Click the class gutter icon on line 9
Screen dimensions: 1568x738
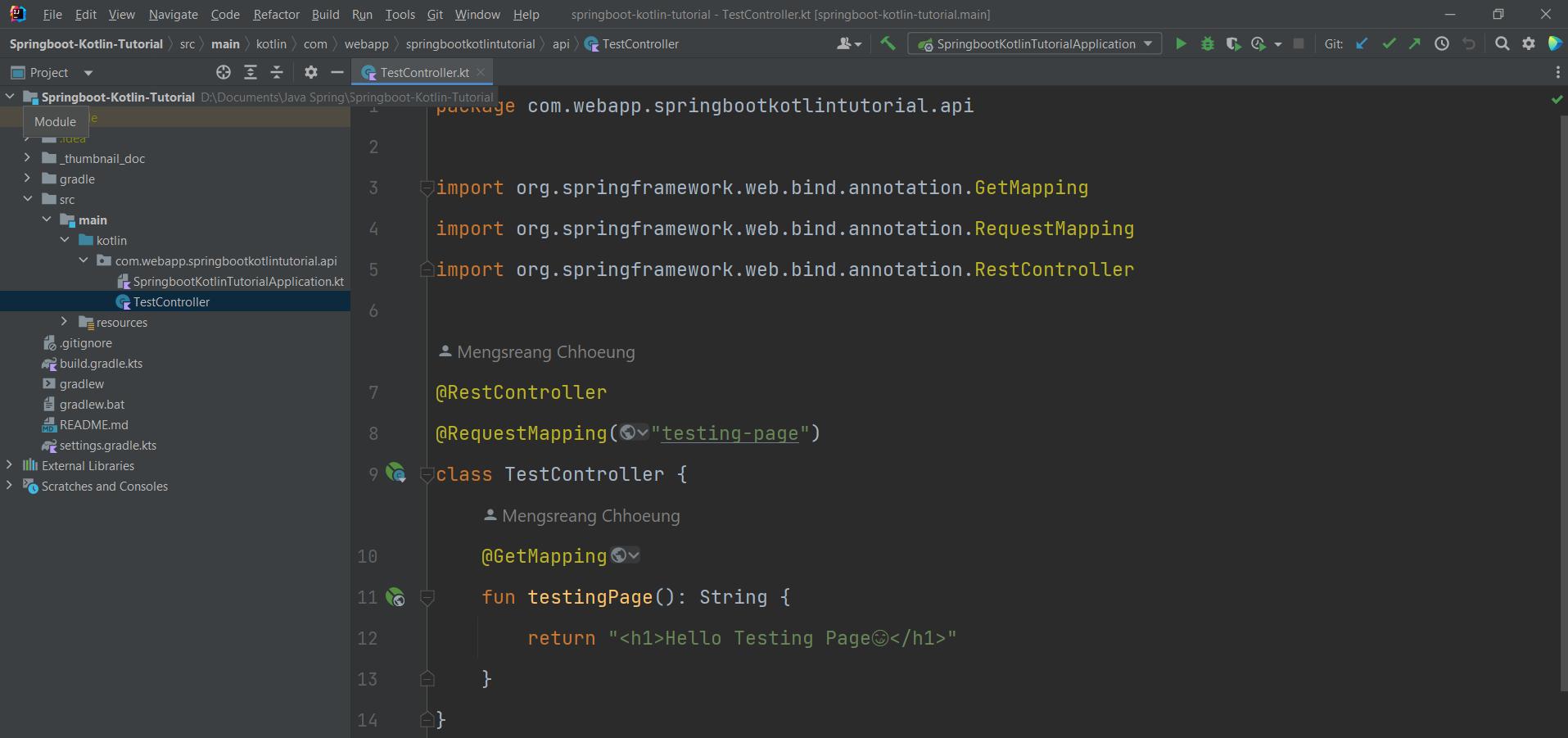click(395, 473)
